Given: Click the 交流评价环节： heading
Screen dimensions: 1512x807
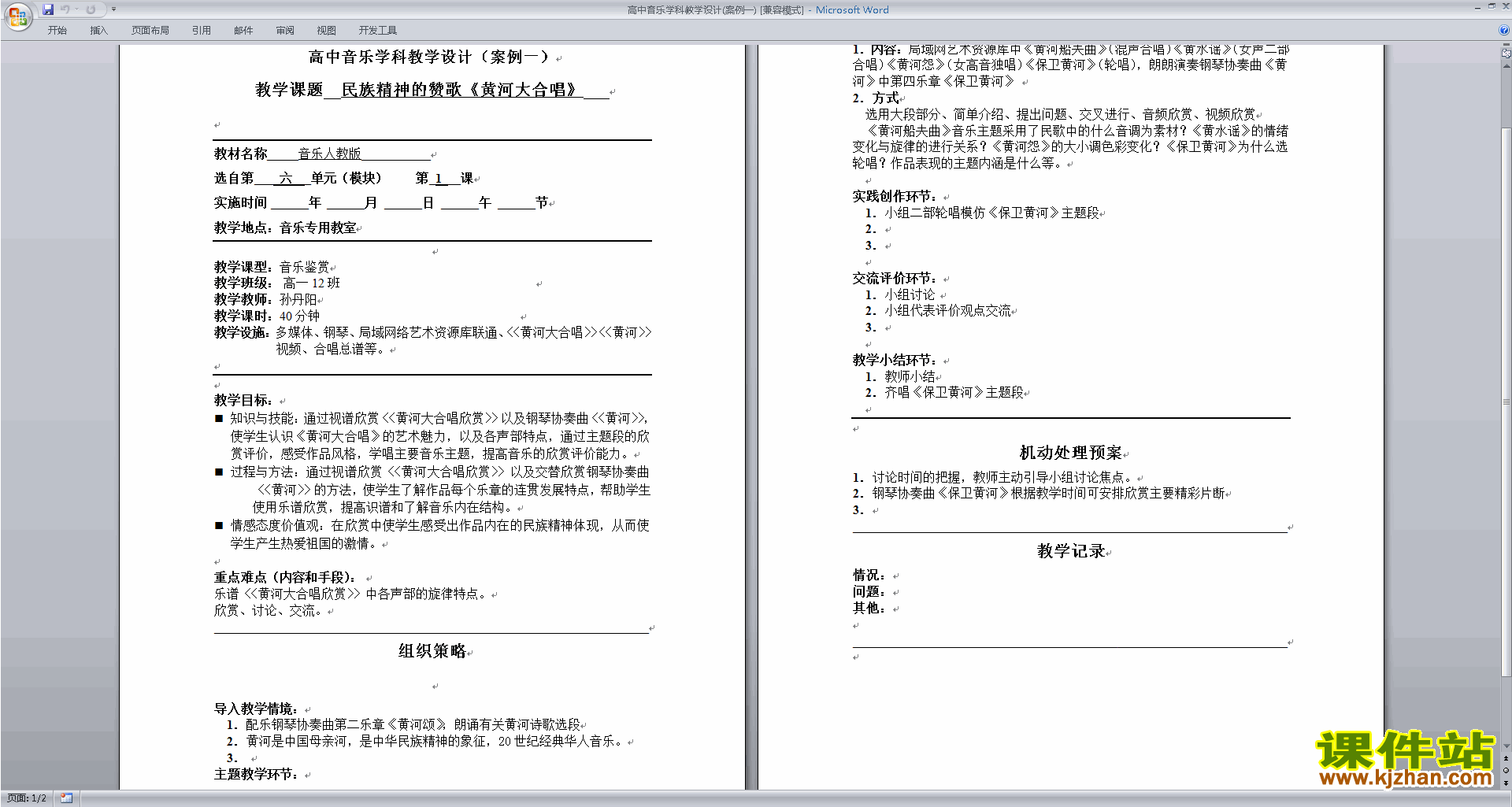Looking at the screenshot, I should tap(895, 278).
